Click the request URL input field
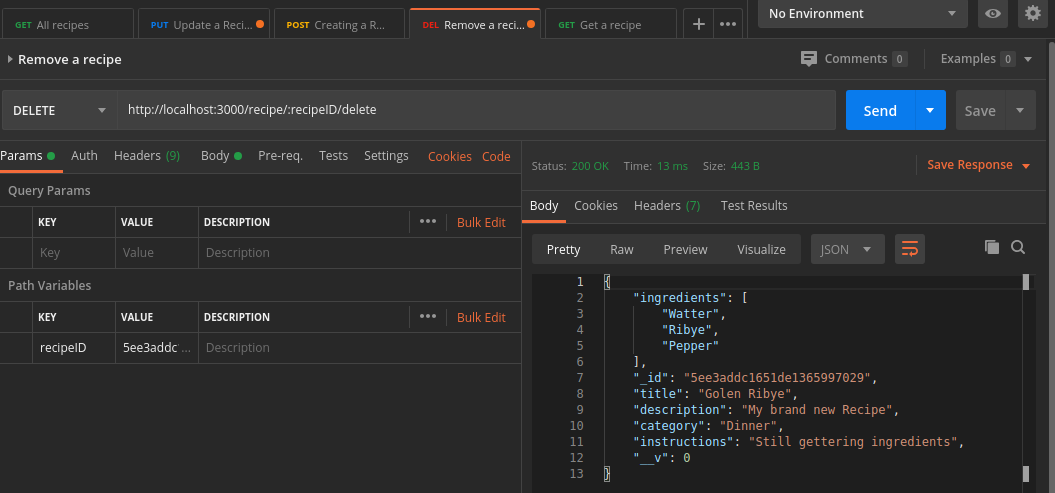Image resolution: width=1055 pixels, height=493 pixels. tap(476, 110)
